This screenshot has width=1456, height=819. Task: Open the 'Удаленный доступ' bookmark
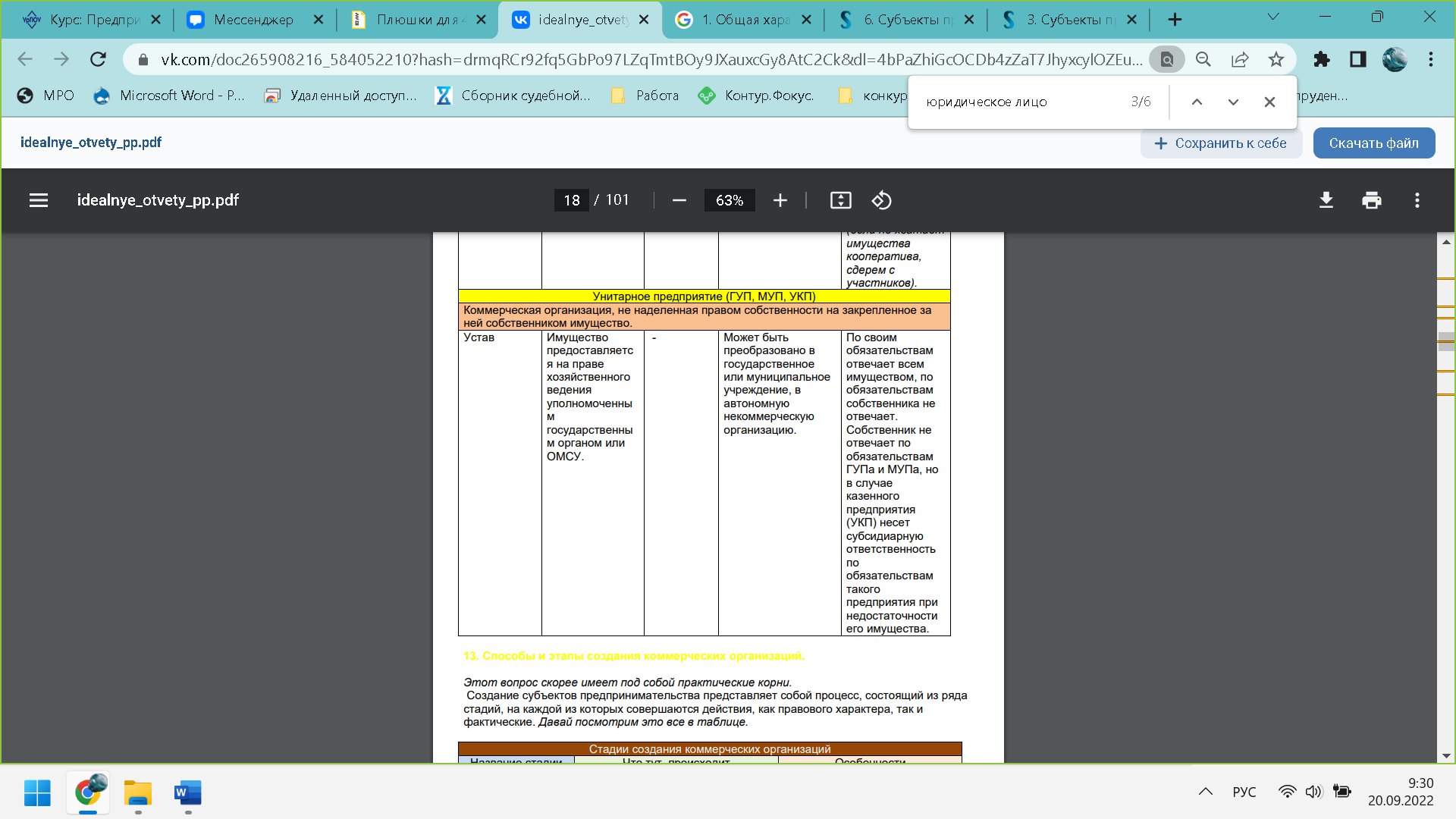(340, 96)
